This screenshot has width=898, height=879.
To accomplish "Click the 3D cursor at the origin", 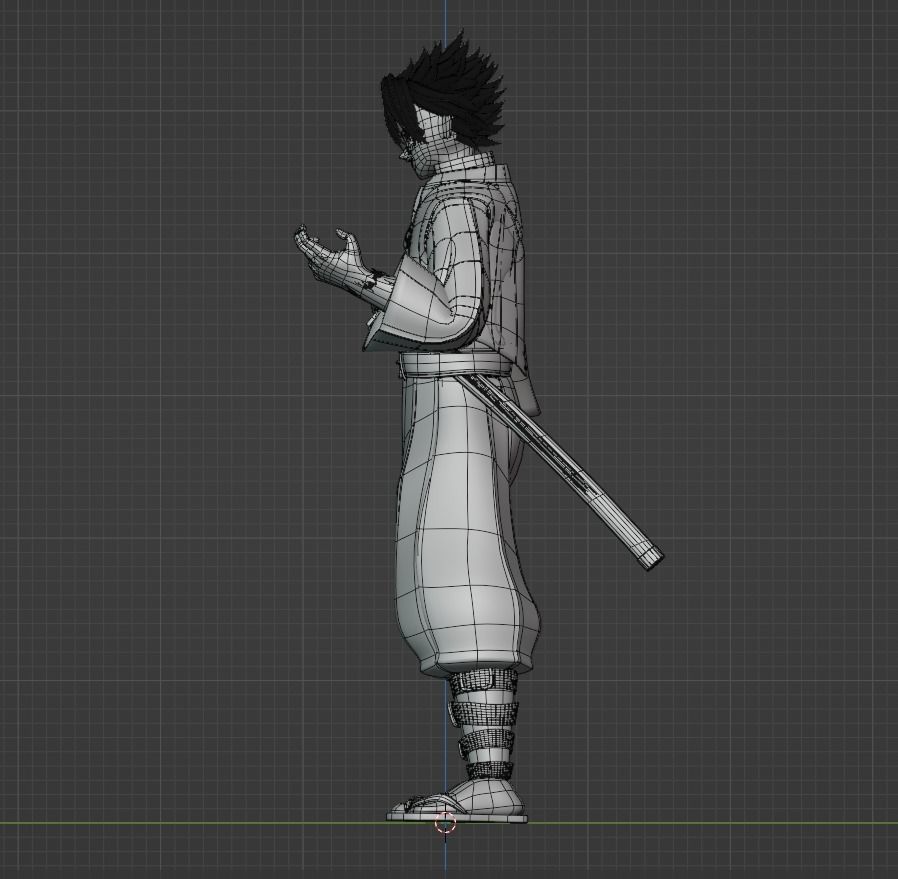I will coord(446,823).
